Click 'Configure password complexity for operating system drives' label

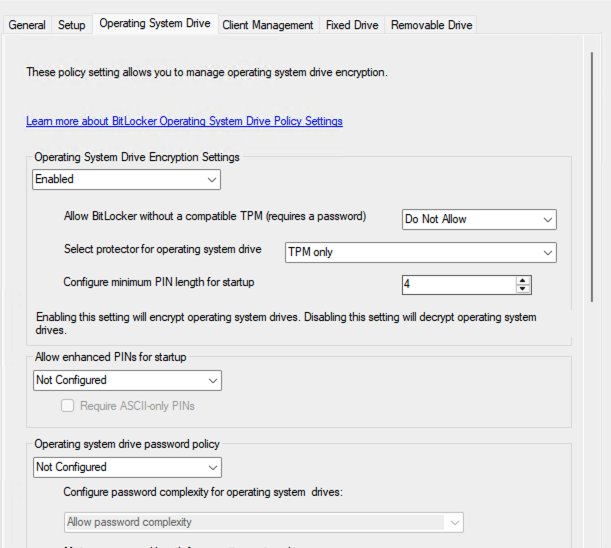pyautogui.click(x=203, y=492)
